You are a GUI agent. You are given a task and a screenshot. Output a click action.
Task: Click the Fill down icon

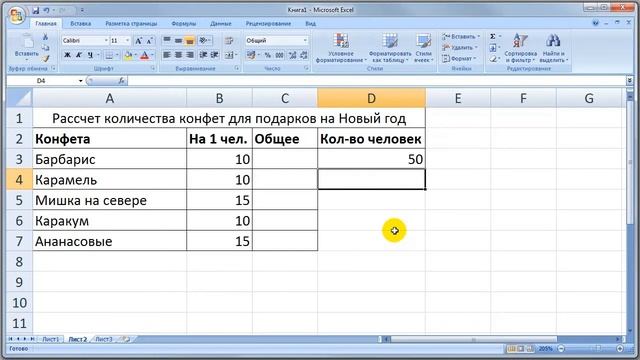click(x=493, y=48)
